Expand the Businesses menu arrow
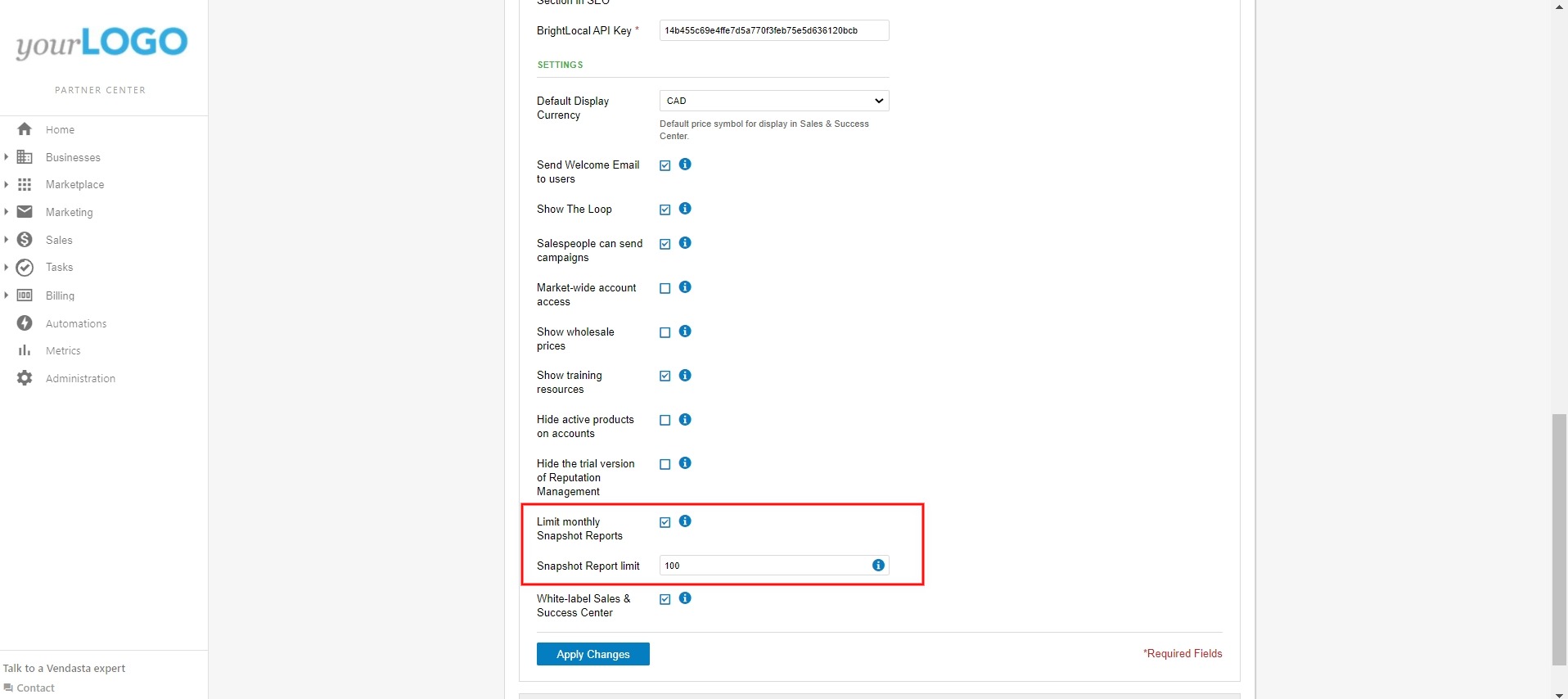Screen dimensions: 1568x699 tap(6, 157)
